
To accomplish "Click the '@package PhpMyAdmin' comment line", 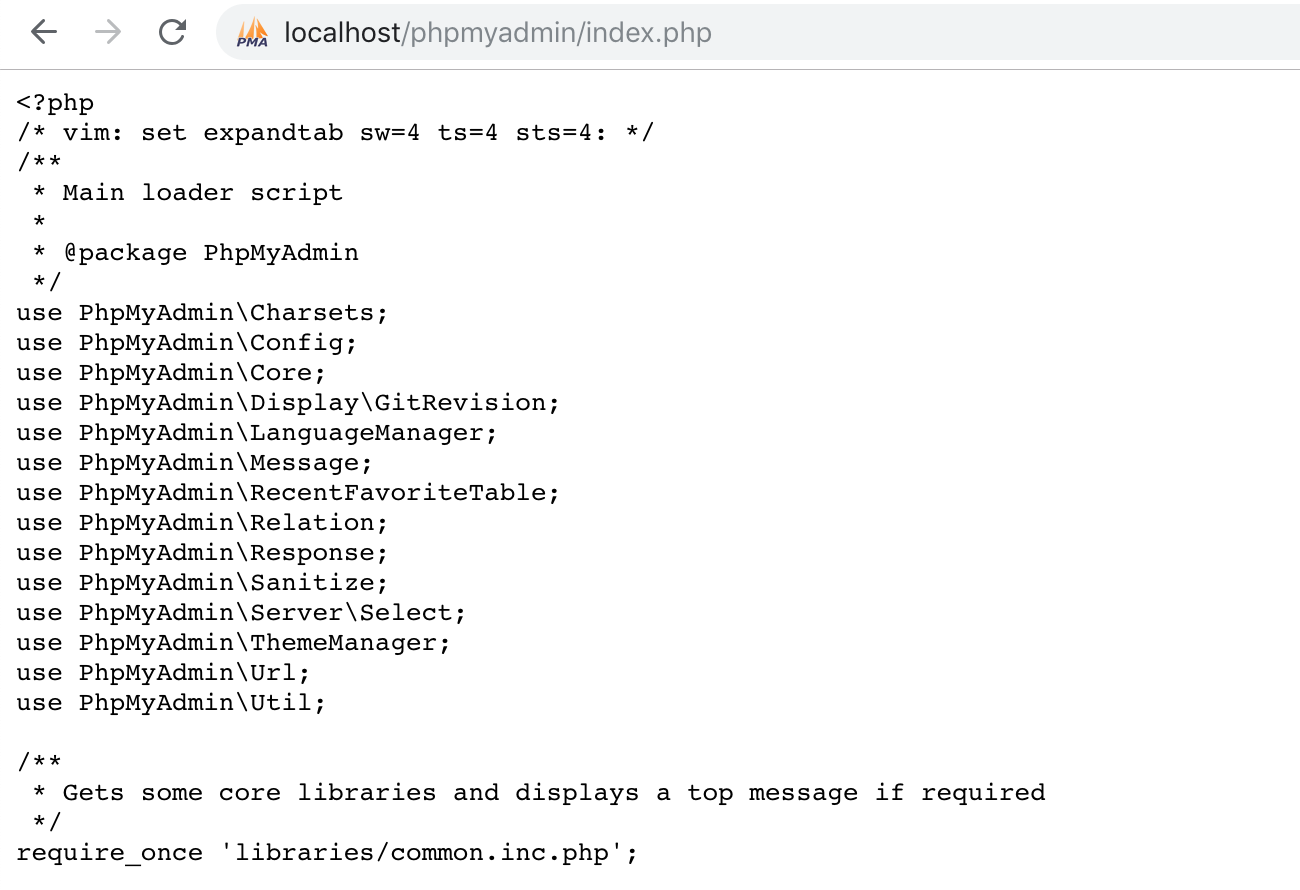I will coord(196,253).
